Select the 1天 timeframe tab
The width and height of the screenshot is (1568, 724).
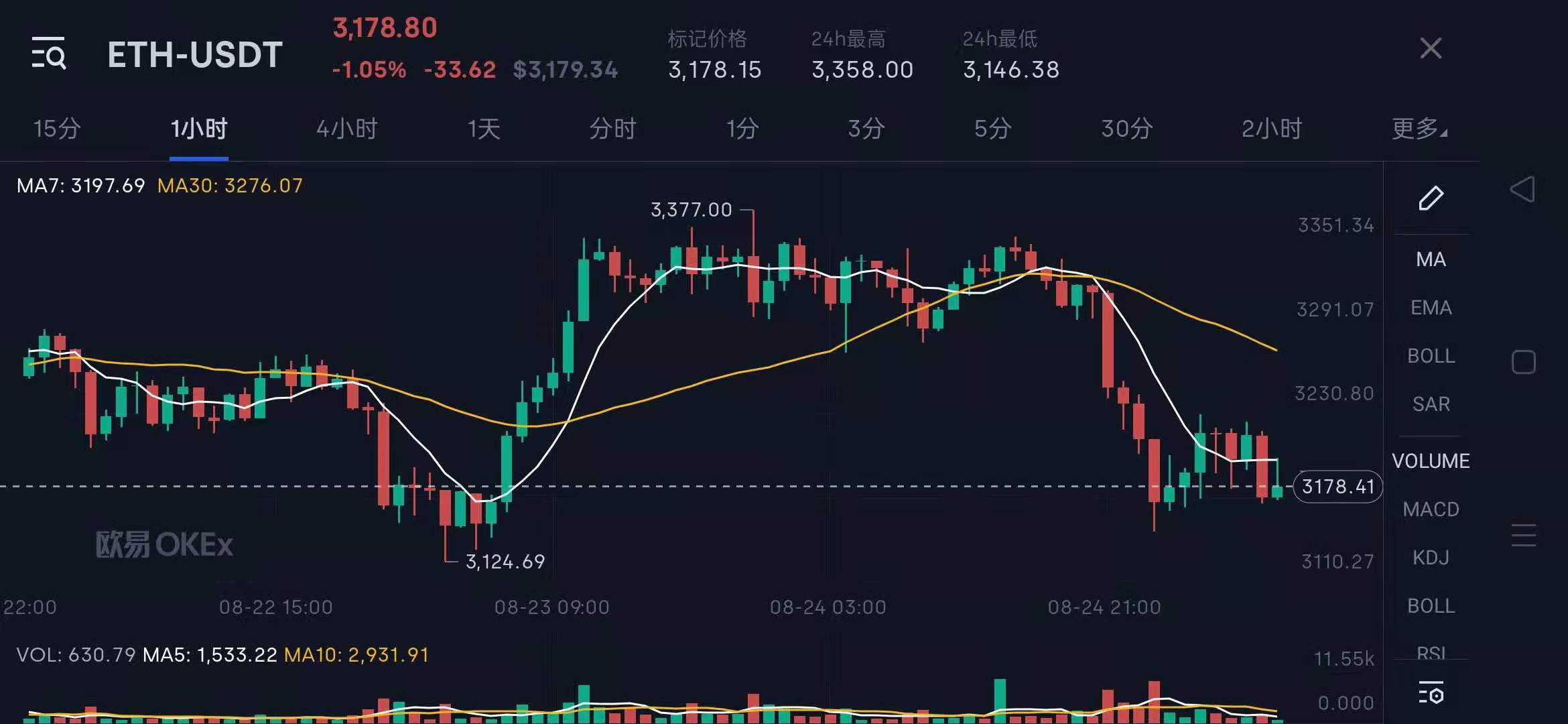tap(484, 128)
